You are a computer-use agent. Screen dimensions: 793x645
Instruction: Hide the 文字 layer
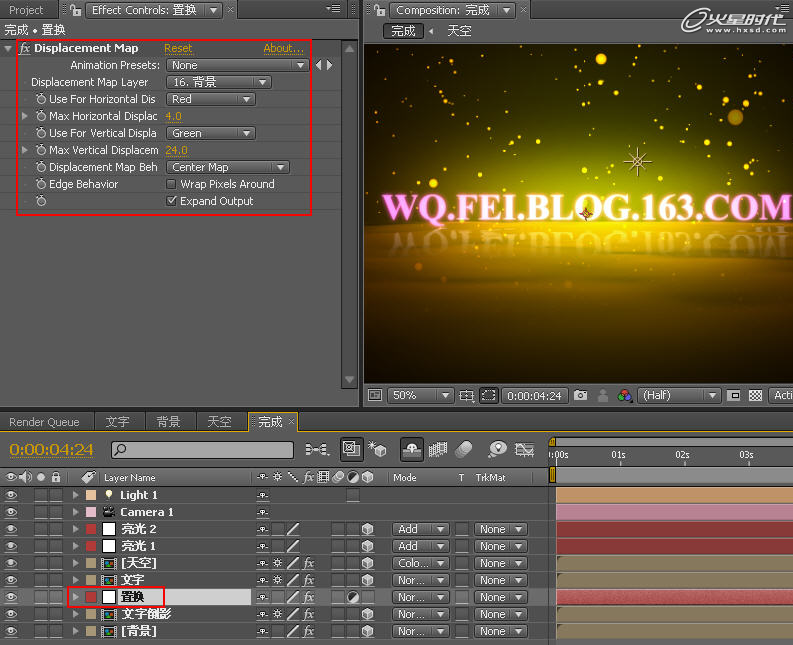pos(11,580)
